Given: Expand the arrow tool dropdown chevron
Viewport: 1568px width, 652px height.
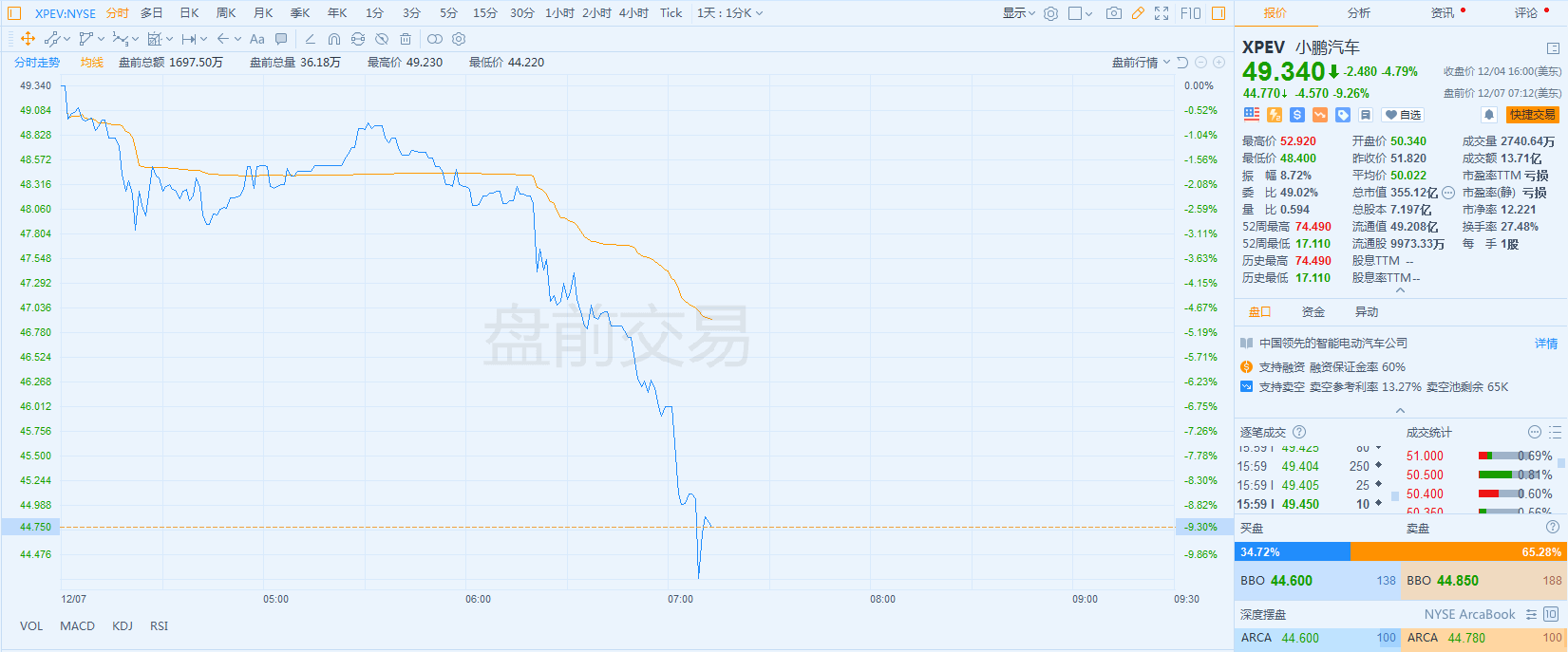Looking at the screenshot, I should point(237,39).
